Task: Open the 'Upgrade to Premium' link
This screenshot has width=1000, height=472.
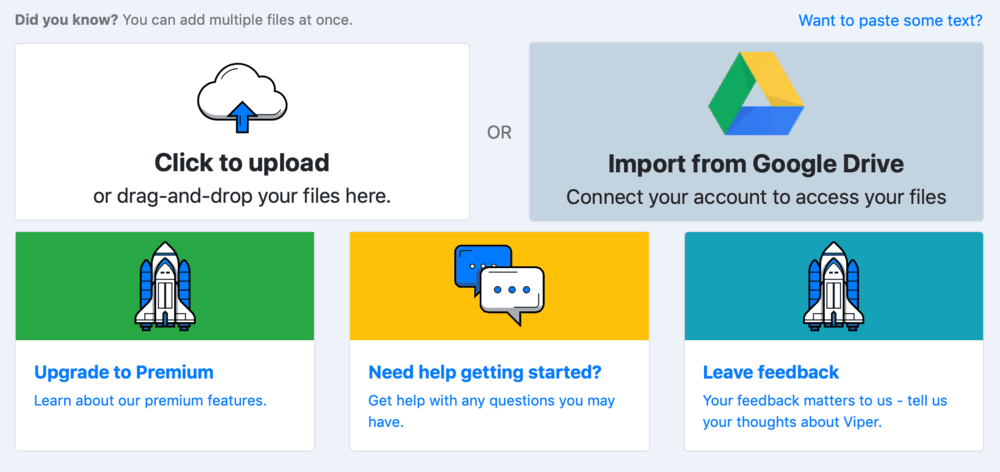Action: [124, 372]
